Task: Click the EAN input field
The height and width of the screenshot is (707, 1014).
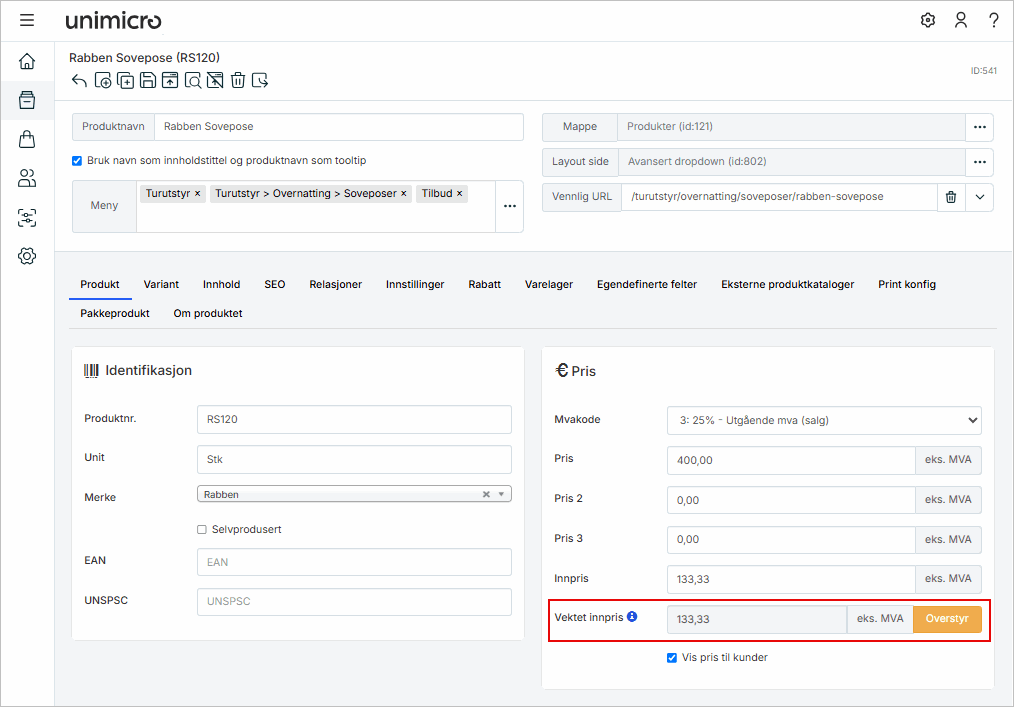Action: 354,562
